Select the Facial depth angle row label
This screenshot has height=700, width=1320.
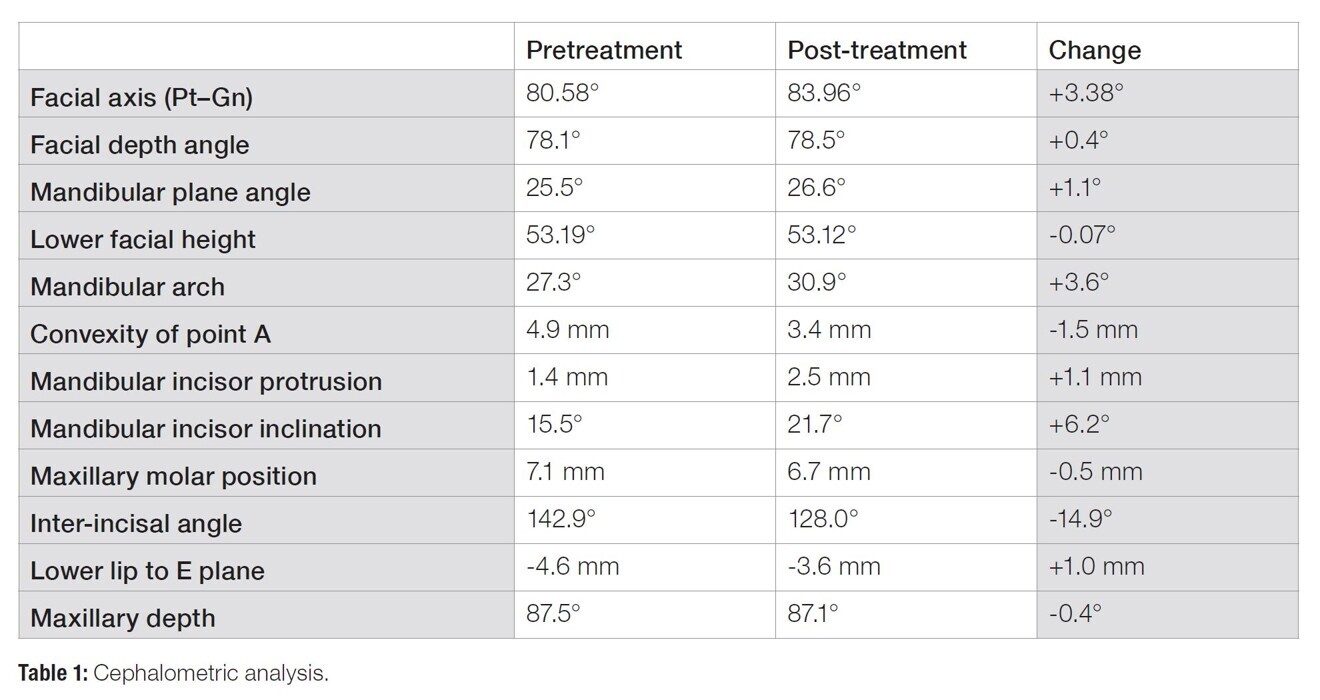pos(139,145)
